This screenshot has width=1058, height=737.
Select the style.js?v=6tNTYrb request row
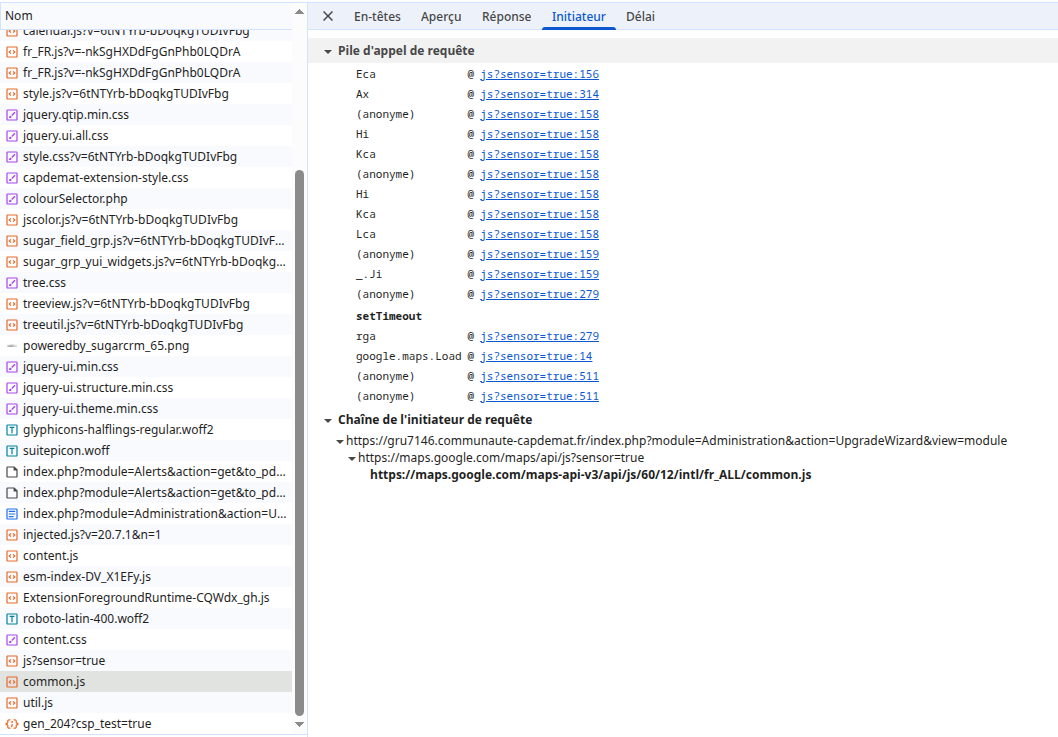coord(146,94)
